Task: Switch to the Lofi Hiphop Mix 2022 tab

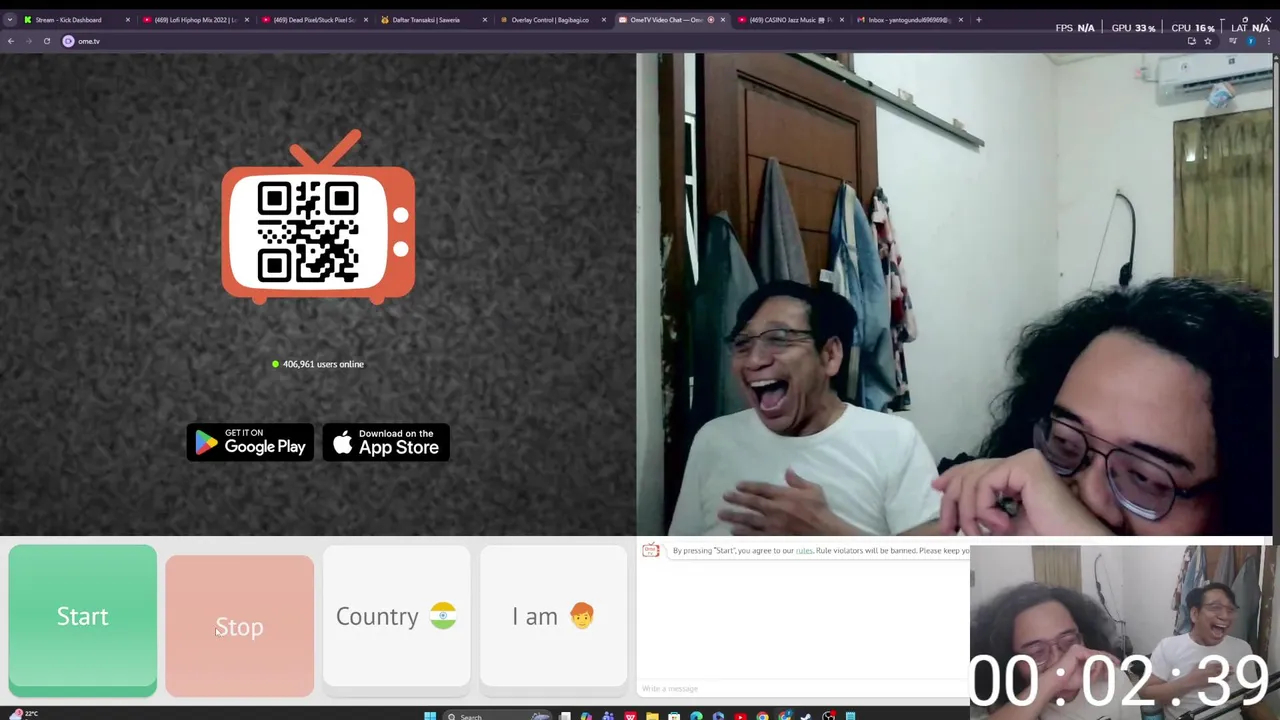Action: 195,20
